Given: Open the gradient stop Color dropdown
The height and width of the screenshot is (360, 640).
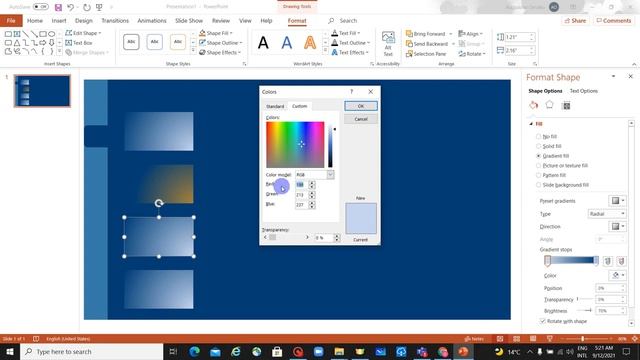Looking at the screenshot, I should [x=618, y=276].
